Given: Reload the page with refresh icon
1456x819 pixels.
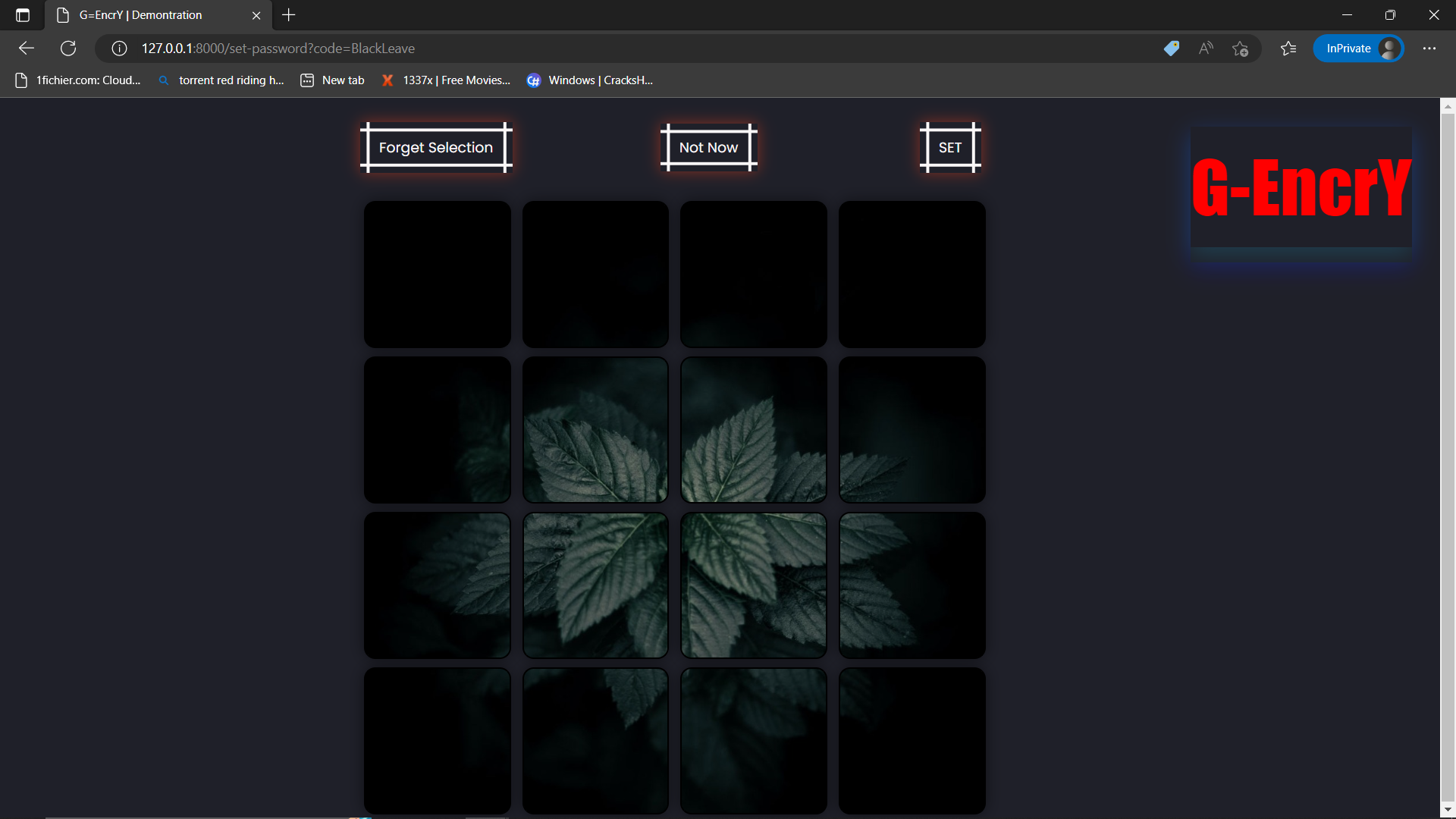Looking at the screenshot, I should pos(68,49).
